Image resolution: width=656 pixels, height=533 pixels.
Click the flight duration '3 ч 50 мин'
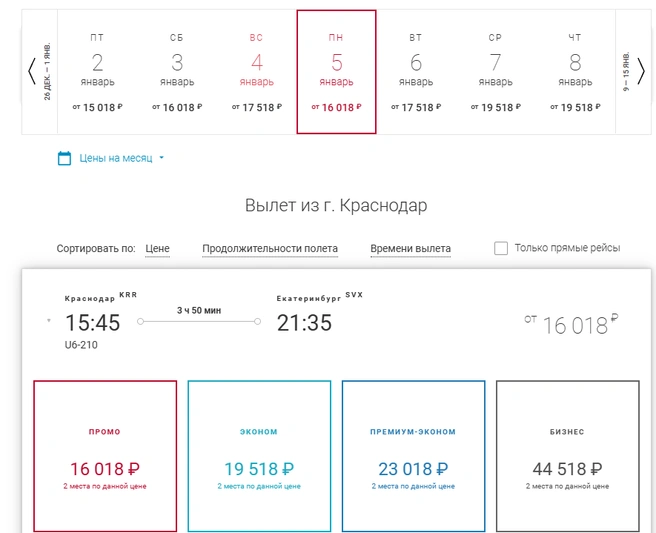point(199,310)
